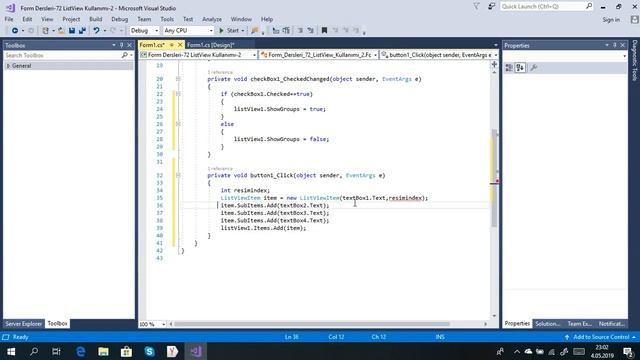Viewport: 640px width, 360px height.
Task: Open Skype from the taskbar
Action: coord(149,351)
